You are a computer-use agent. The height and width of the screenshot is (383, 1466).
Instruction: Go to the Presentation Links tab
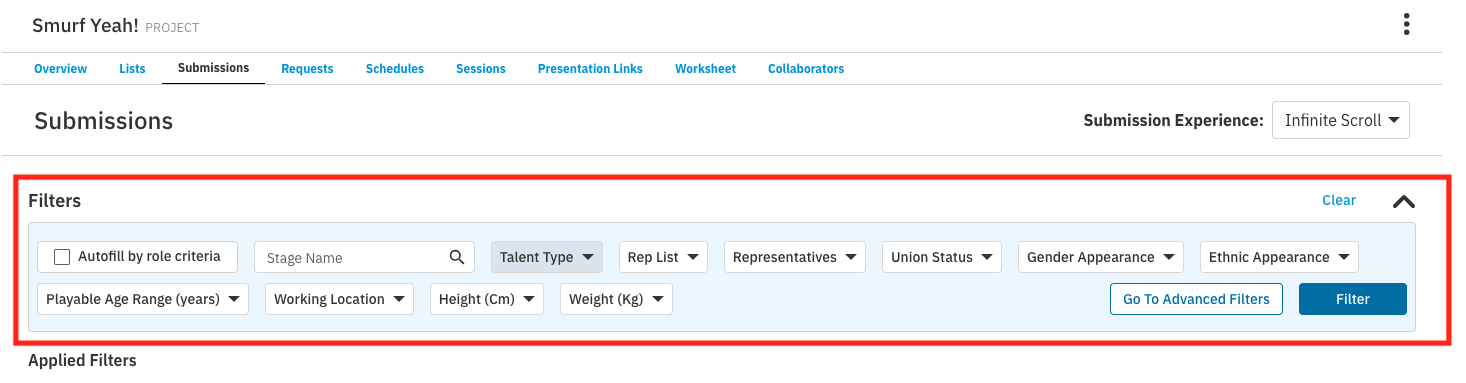(590, 69)
